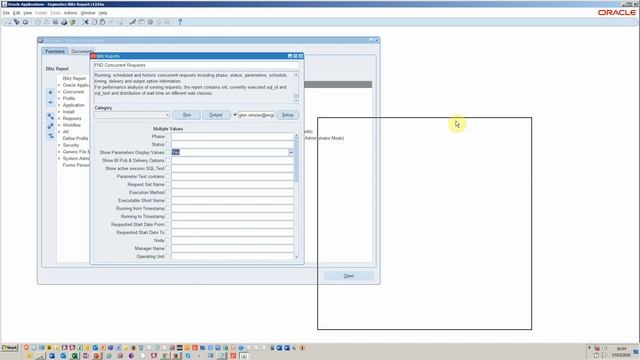
Task: Click the Phase value input field
Action: pyautogui.click(x=232, y=136)
